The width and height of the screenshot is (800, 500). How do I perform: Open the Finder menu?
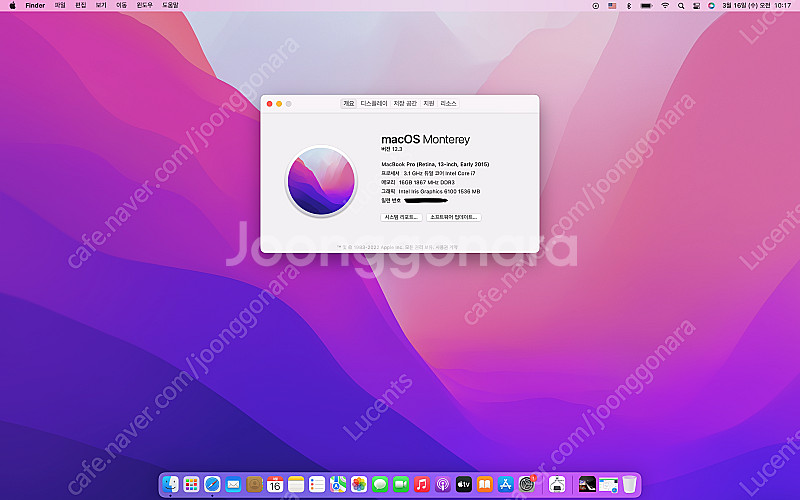pyautogui.click(x=35, y=5)
